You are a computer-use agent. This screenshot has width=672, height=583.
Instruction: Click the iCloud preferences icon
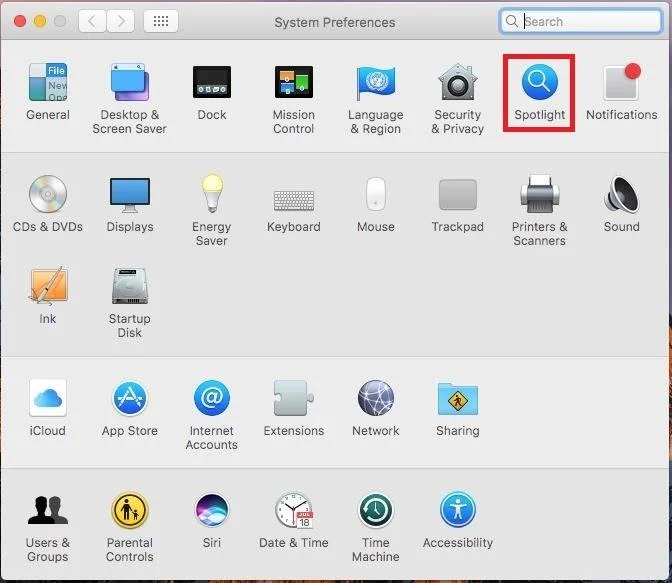coord(47,399)
